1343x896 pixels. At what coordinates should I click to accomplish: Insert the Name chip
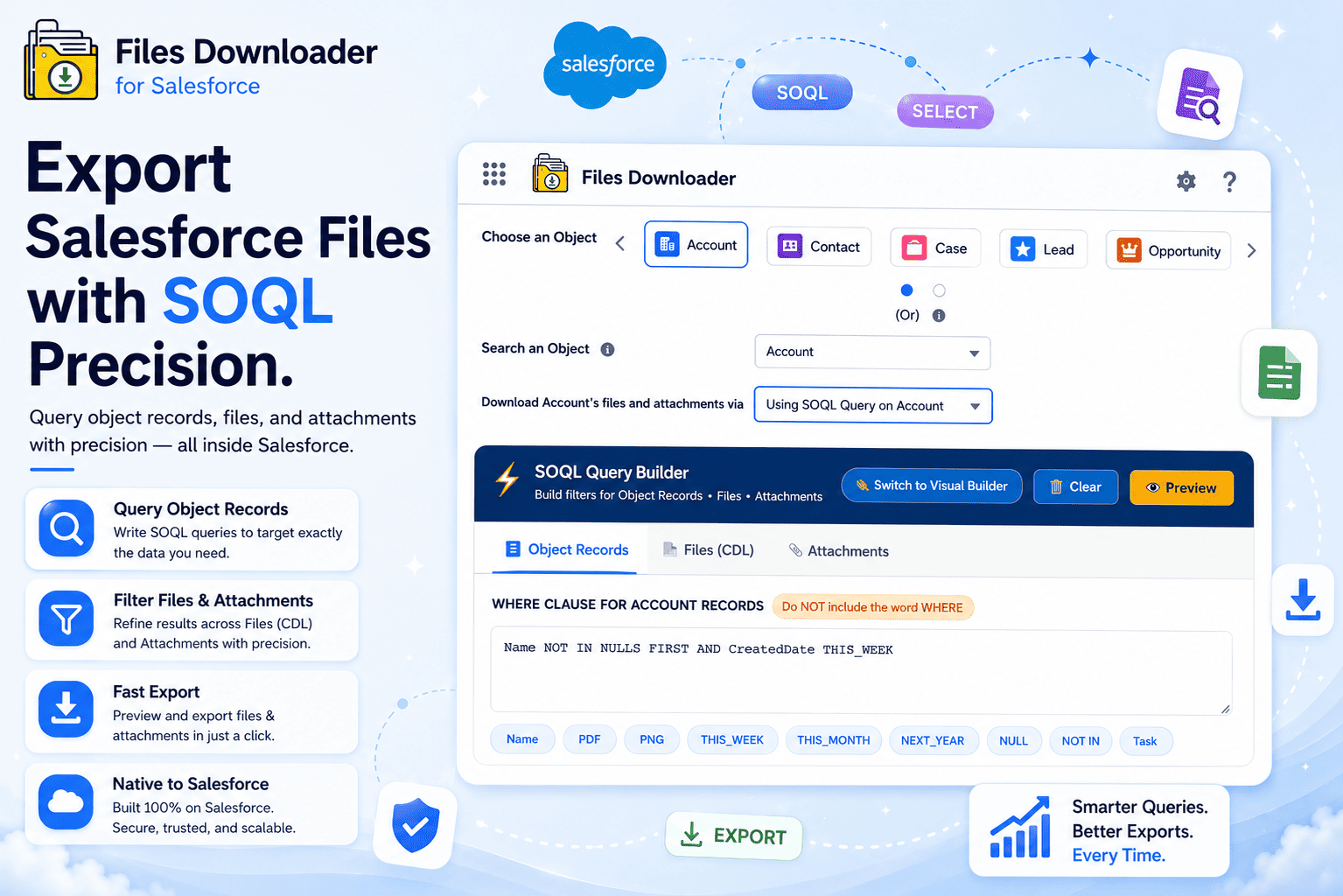coord(522,739)
